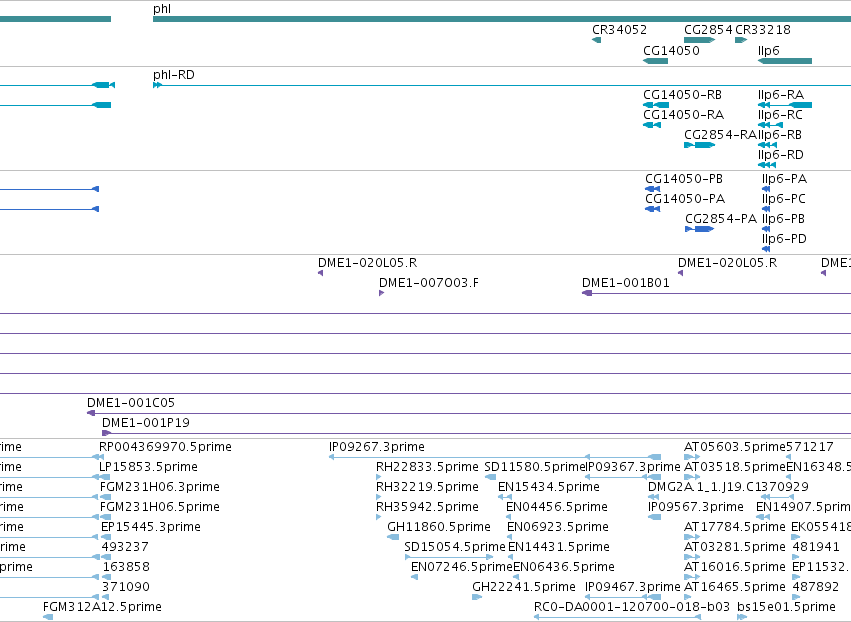Click the IP09567.3prime label
This screenshot has height=622, width=851.
(x=696, y=507)
